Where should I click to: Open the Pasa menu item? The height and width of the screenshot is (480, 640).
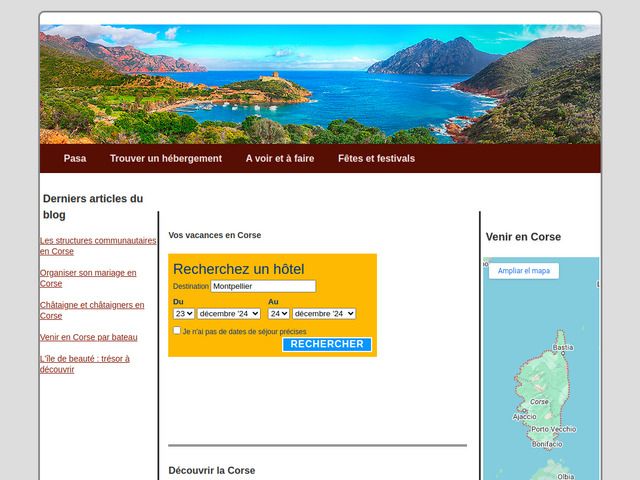click(75, 159)
